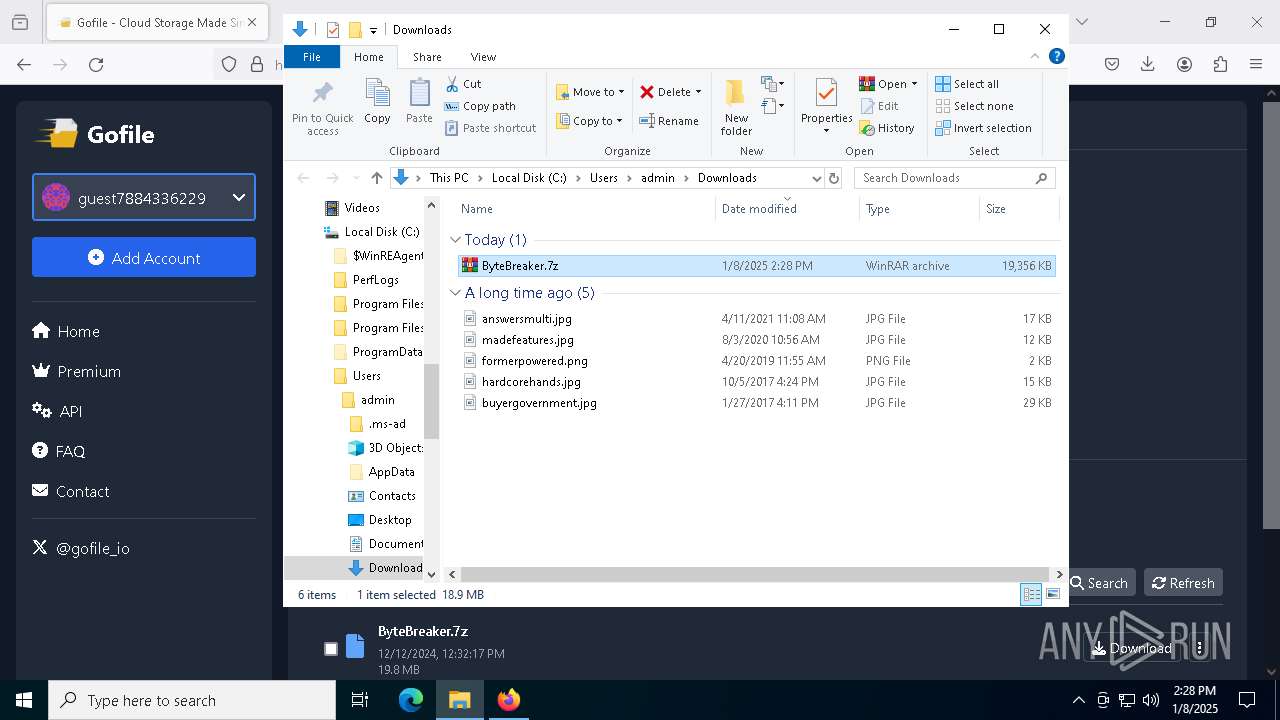Image resolution: width=1280 pixels, height=720 pixels.
Task: Open Explorer Help question icon
Action: 1057,57
